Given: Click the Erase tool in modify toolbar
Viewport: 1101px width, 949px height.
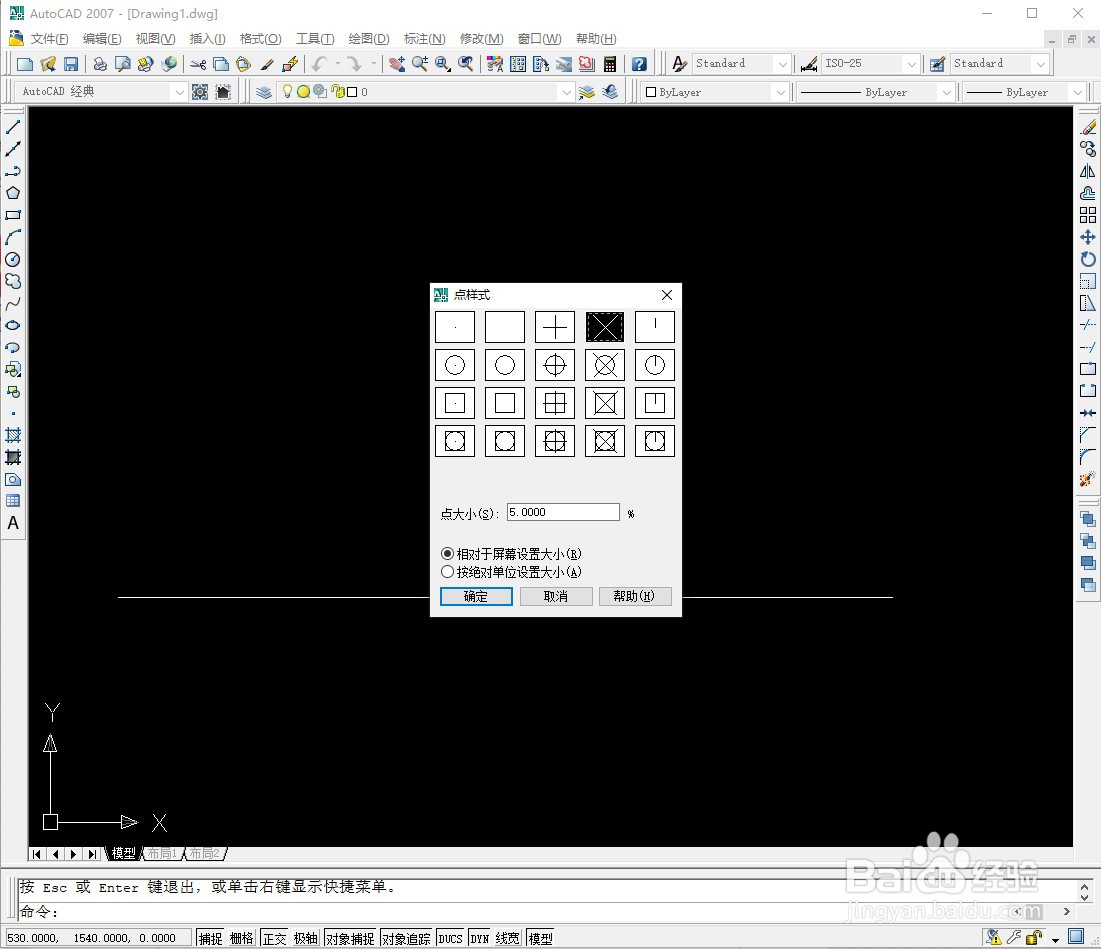Looking at the screenshot, I should [x=1088, y=127].
